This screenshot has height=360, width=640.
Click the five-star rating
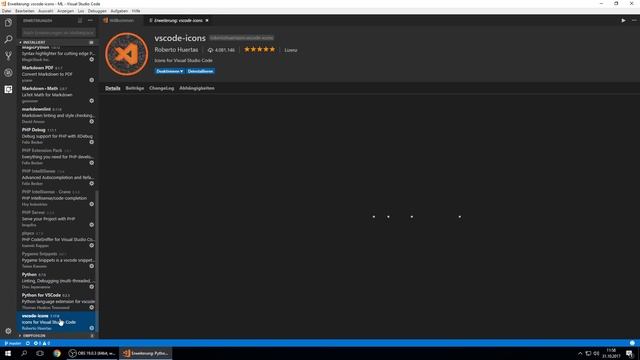coord(260,50)
